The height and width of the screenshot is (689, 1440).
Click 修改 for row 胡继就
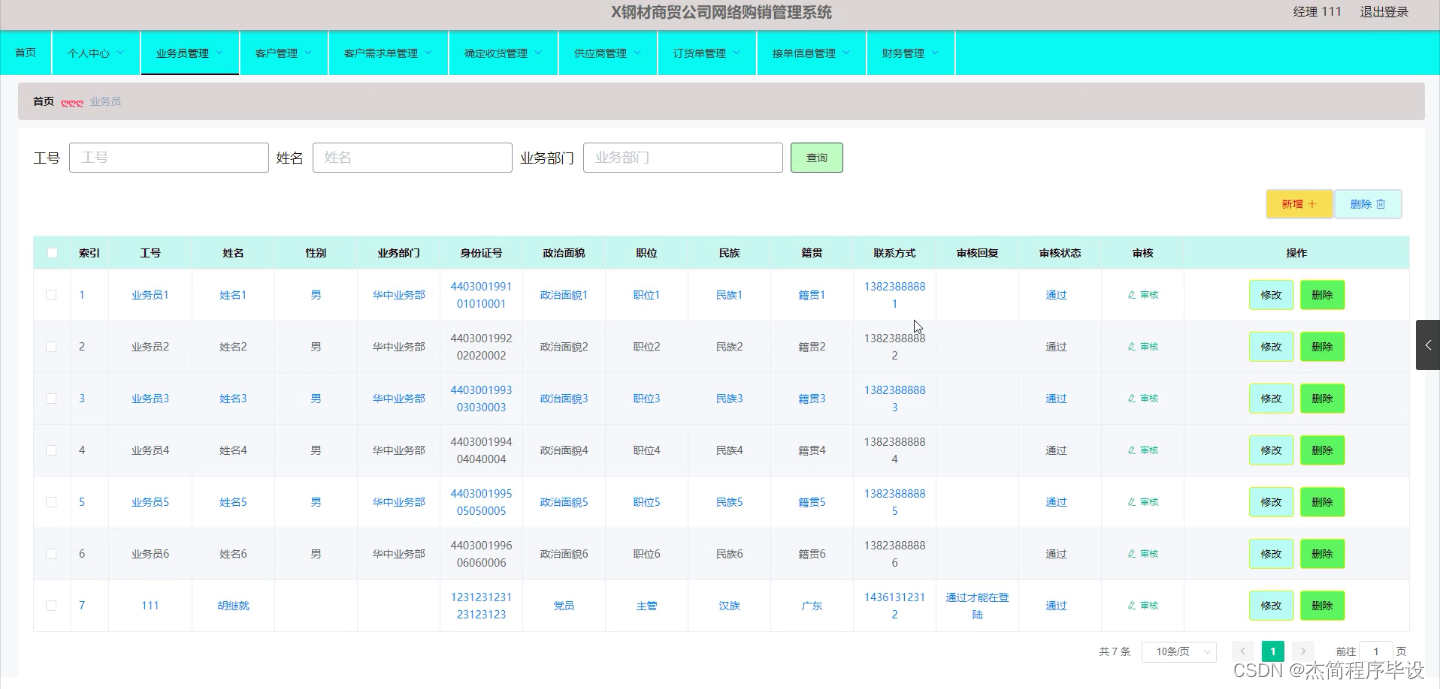tap(1271, 605)
